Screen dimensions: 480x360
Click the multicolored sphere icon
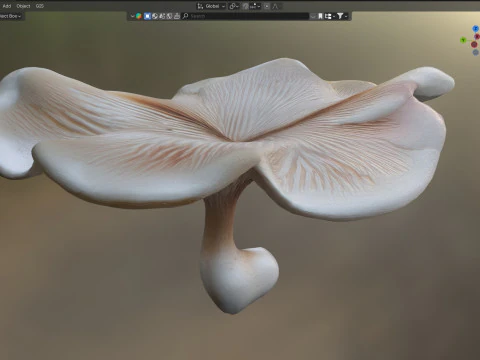139,16
